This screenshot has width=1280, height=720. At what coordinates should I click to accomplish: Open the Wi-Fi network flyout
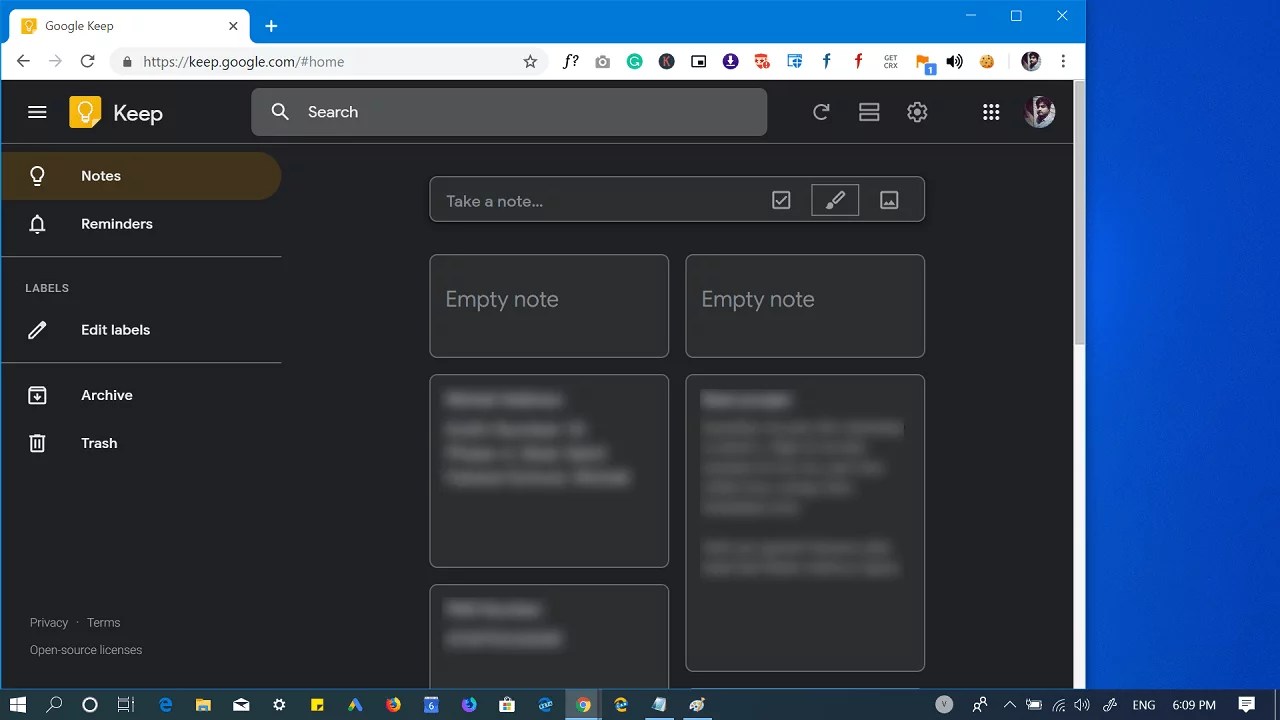1059,704
